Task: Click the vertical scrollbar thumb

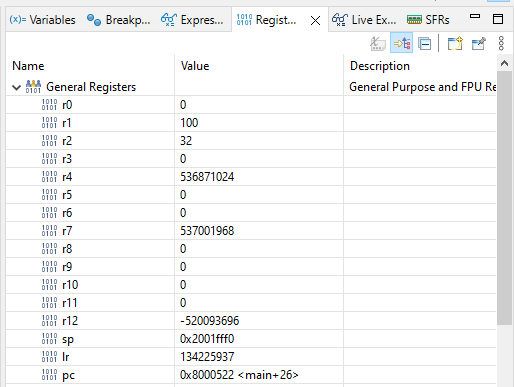Action: 505,198
